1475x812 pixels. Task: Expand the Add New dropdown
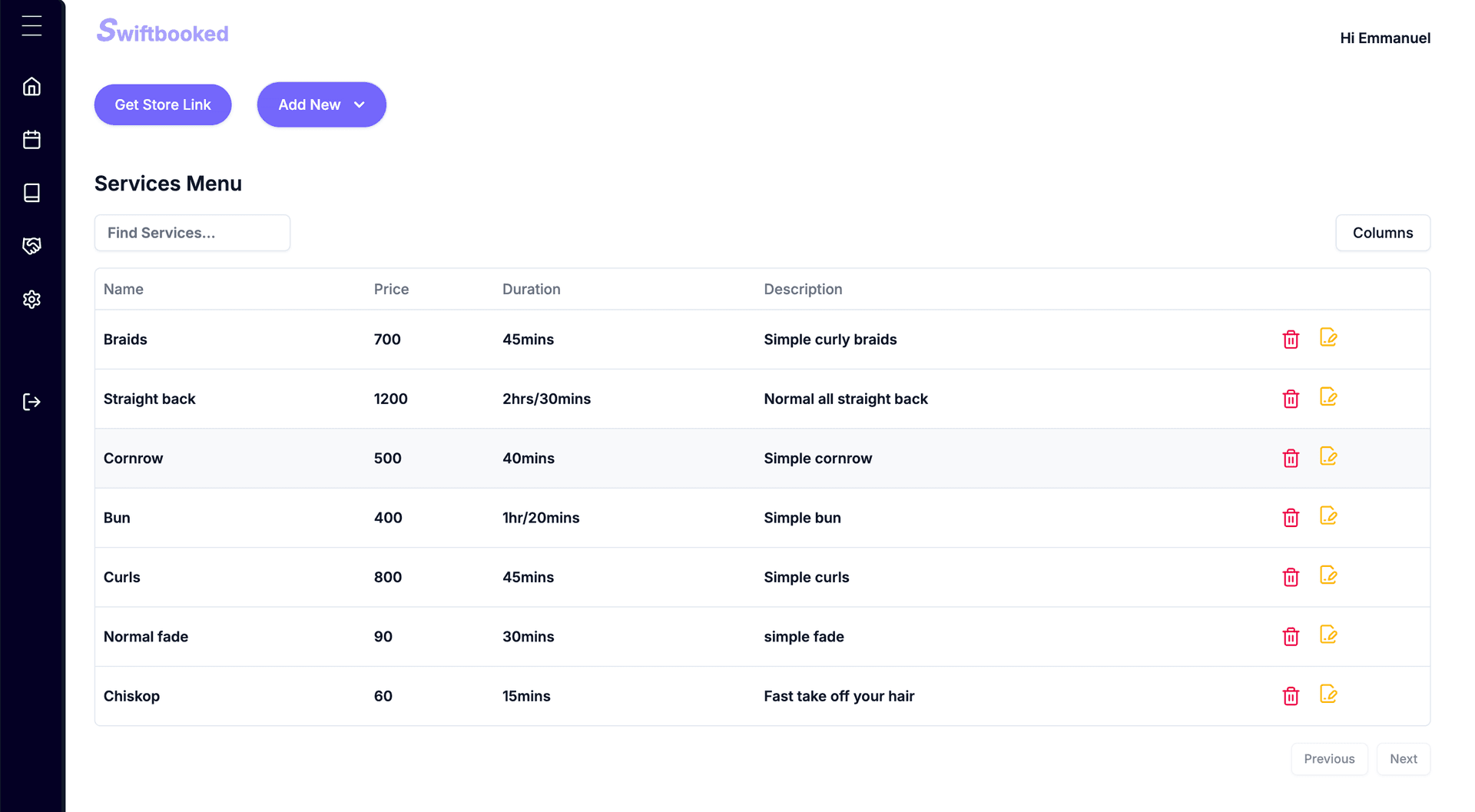321,104
